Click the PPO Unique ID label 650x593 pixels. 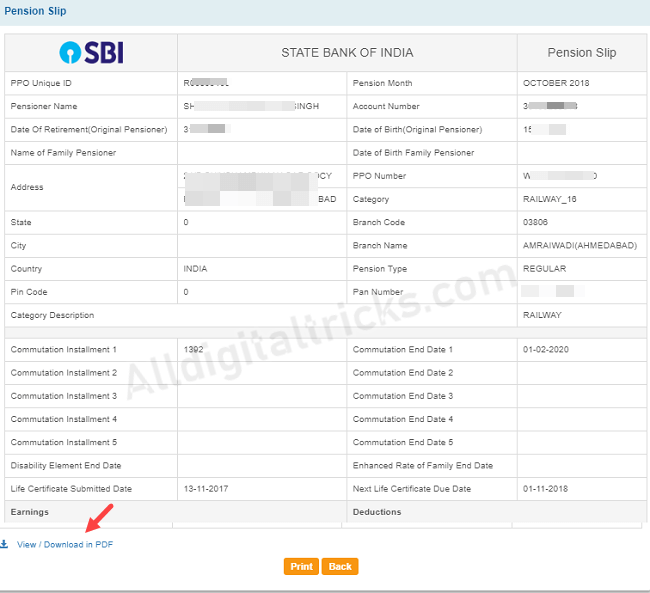point(41,83)
